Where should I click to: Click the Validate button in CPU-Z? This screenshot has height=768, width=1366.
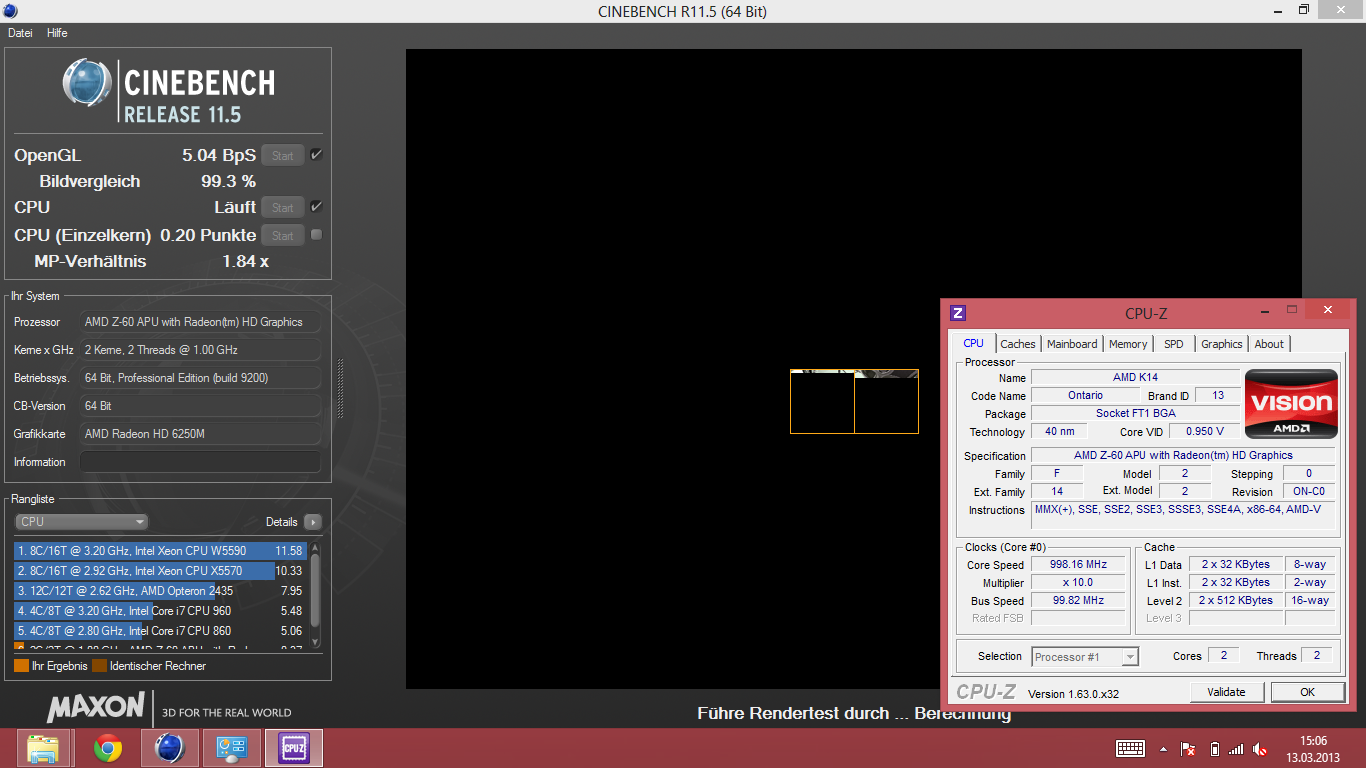[x=1227, y=692]
